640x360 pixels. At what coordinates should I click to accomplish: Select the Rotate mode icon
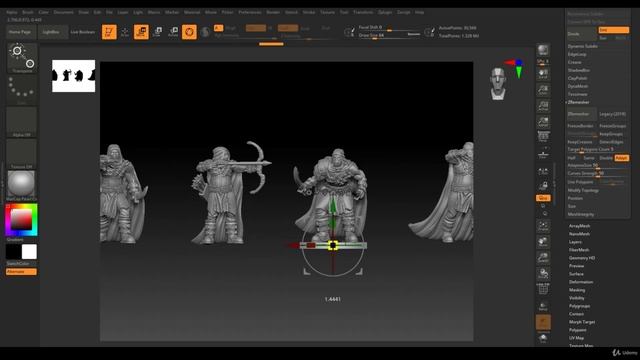tap(173, 32)
